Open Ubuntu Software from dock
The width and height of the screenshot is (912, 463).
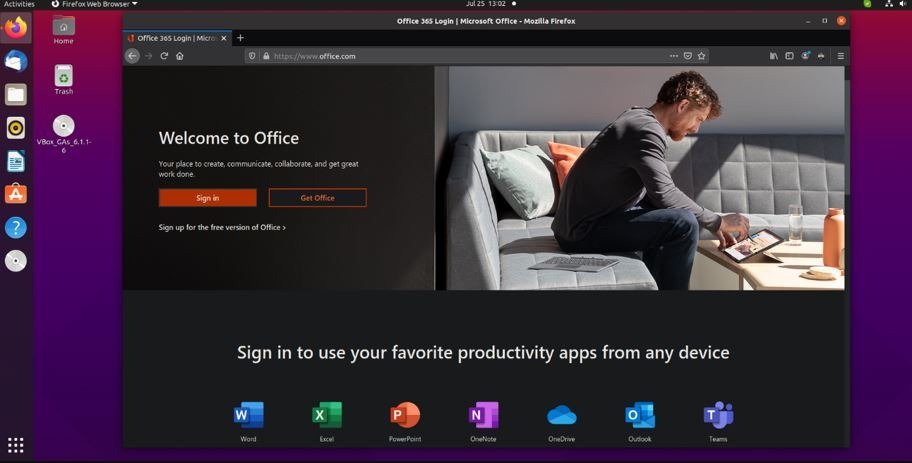[16, 194]
